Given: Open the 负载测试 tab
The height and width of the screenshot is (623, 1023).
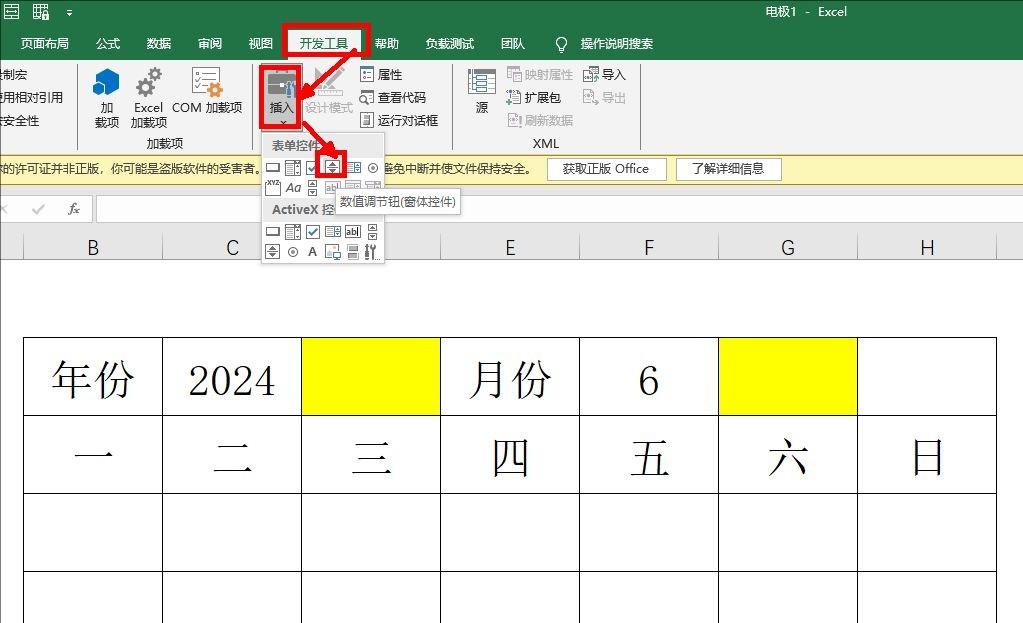Looking at the screenshot, I should (450, 44).
